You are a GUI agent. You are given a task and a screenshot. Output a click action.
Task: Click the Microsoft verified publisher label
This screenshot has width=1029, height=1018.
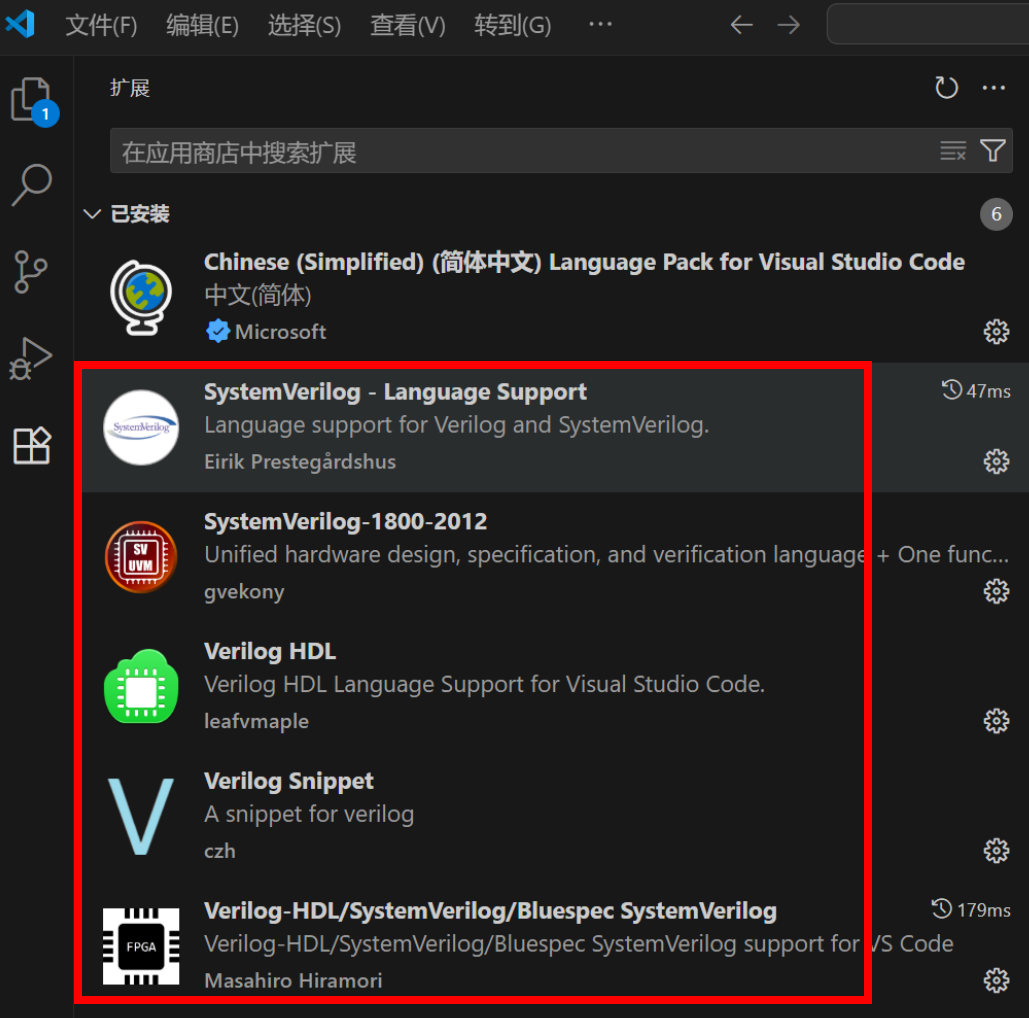coord(280,331)
